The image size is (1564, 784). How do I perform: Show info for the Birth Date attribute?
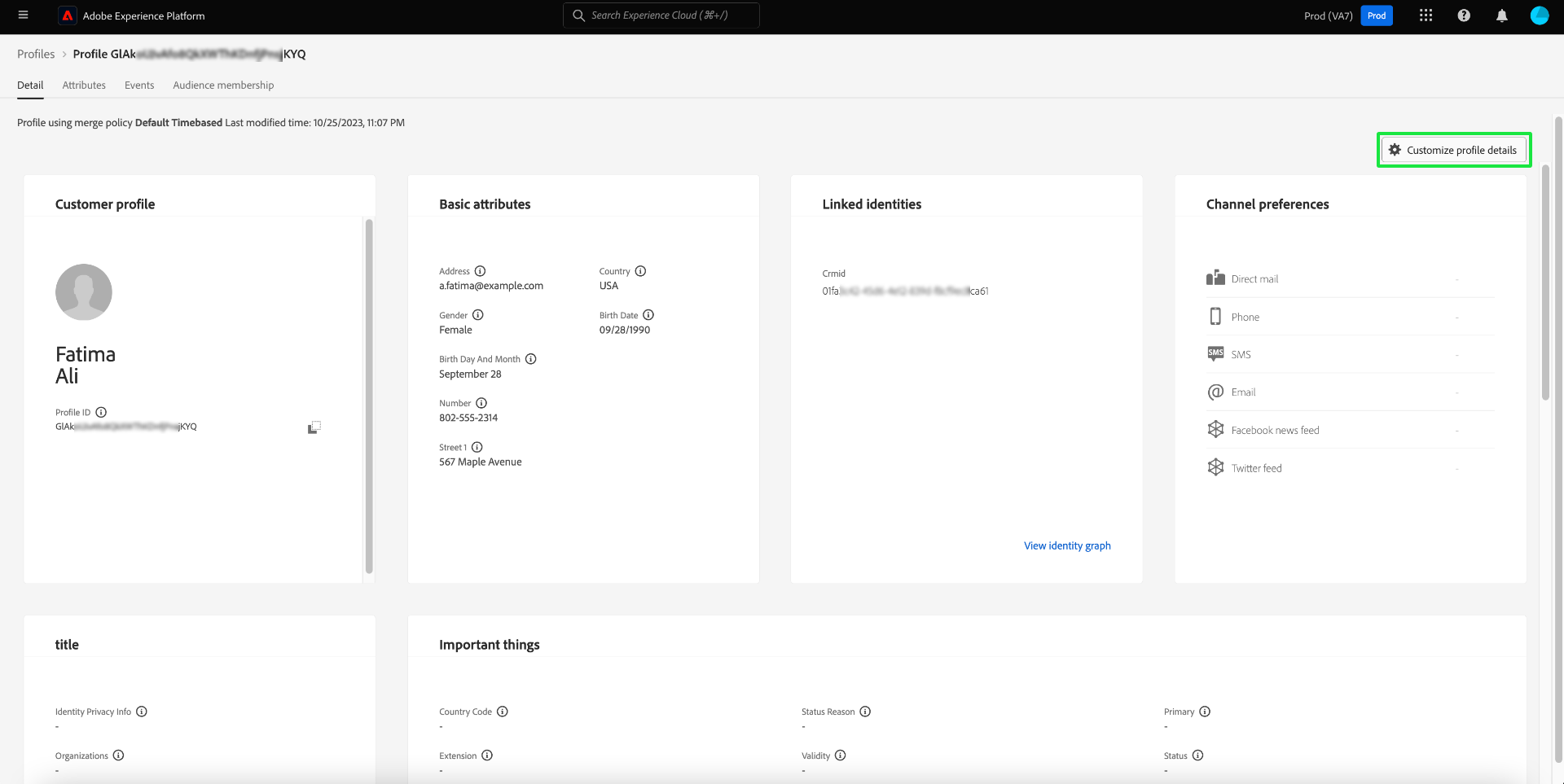648,315
